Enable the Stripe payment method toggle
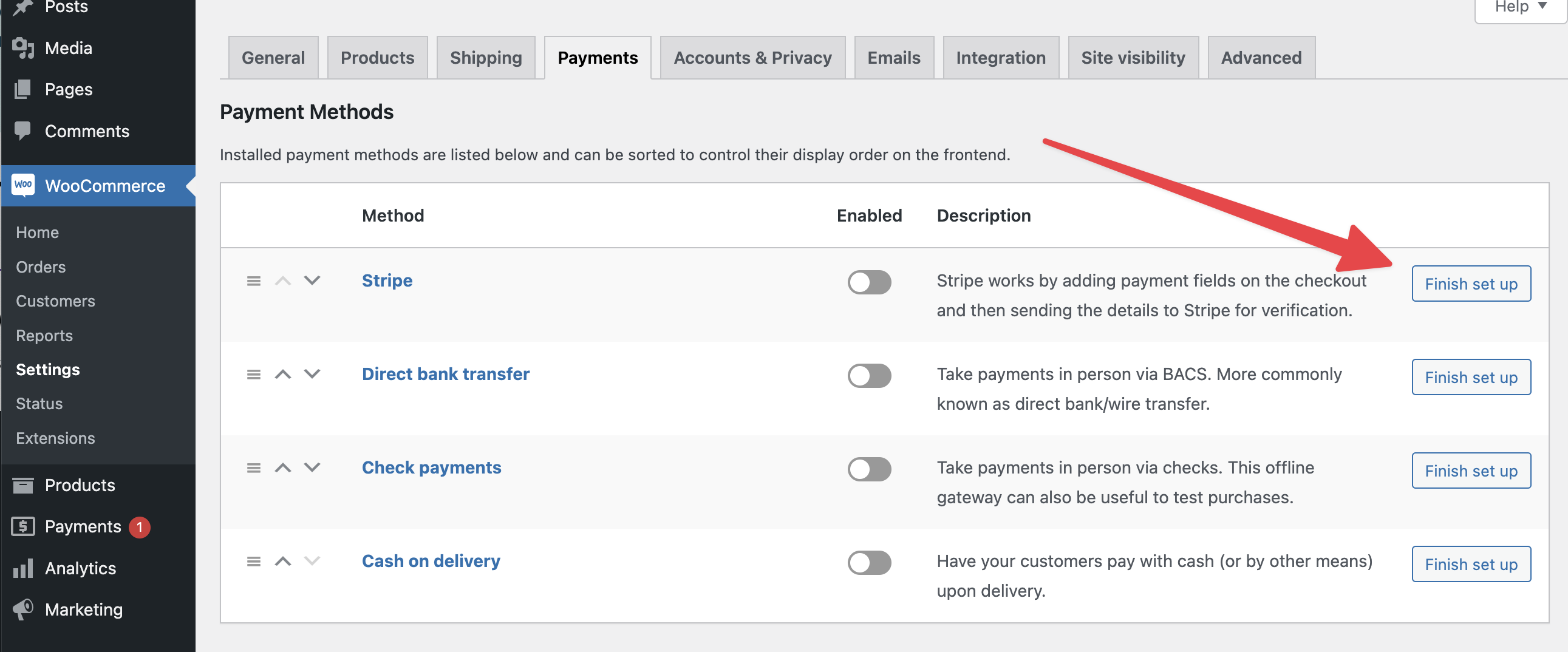The width and height of the screenshot is (1568, 652). coord(869,282)
